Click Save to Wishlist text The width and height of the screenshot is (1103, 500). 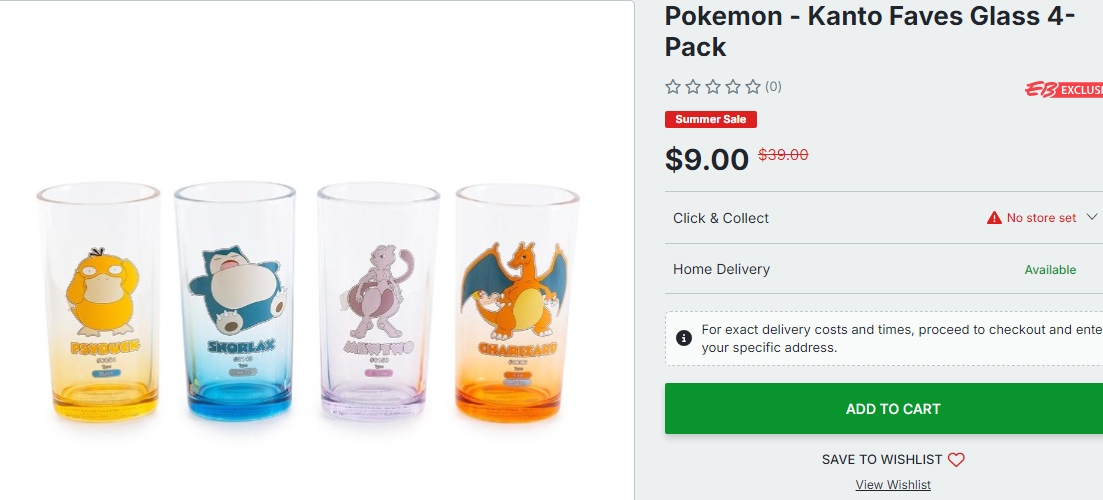[x=881, y=460]
